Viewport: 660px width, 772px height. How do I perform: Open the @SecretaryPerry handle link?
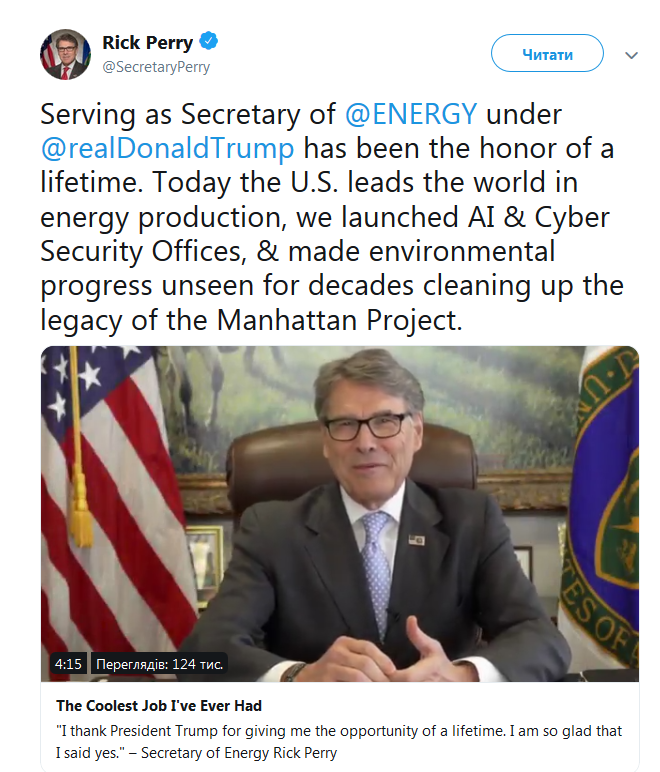pyautogui.click(x=156, y=67)
